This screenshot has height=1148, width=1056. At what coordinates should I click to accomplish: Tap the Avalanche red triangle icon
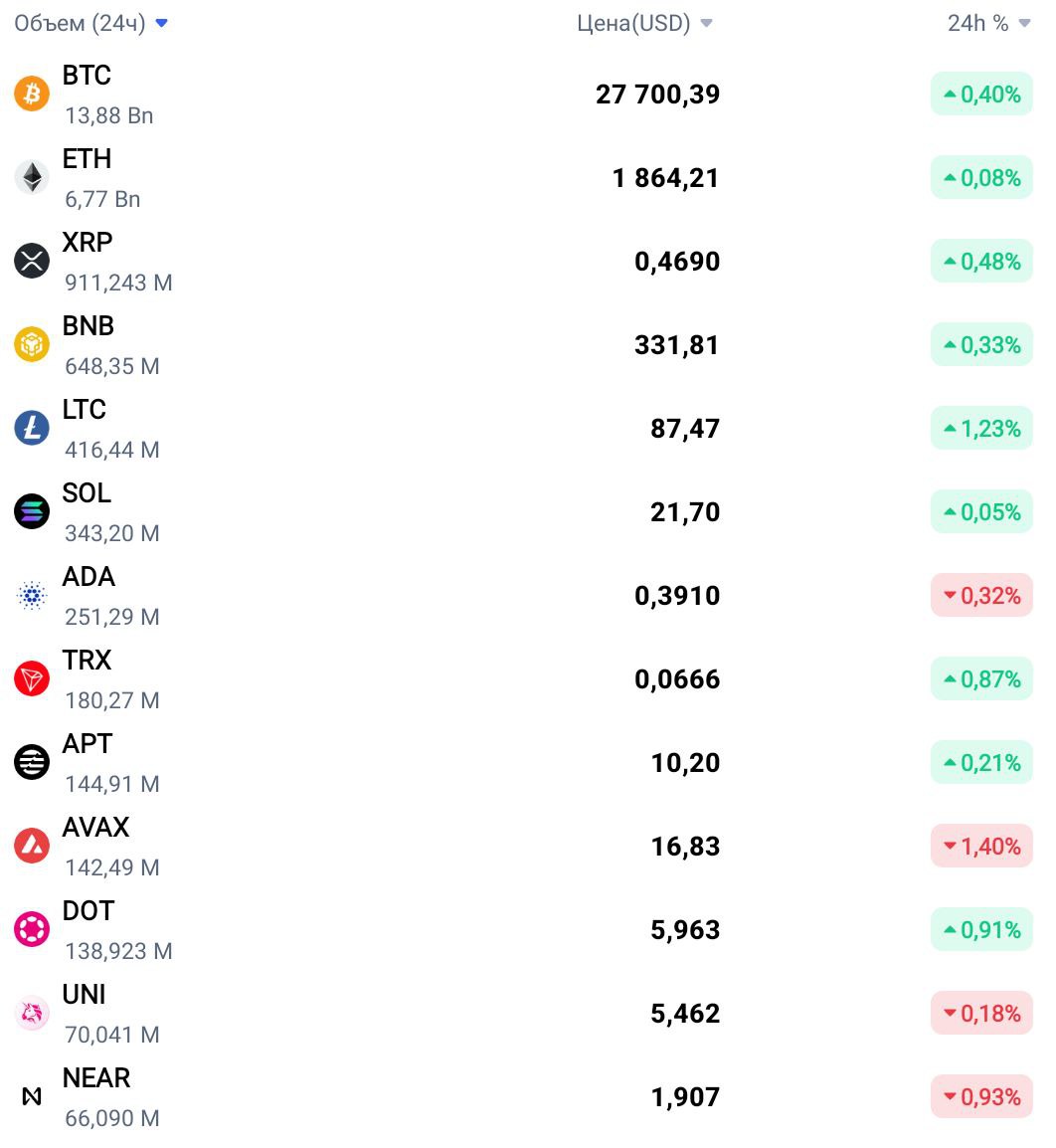(32, 846)
